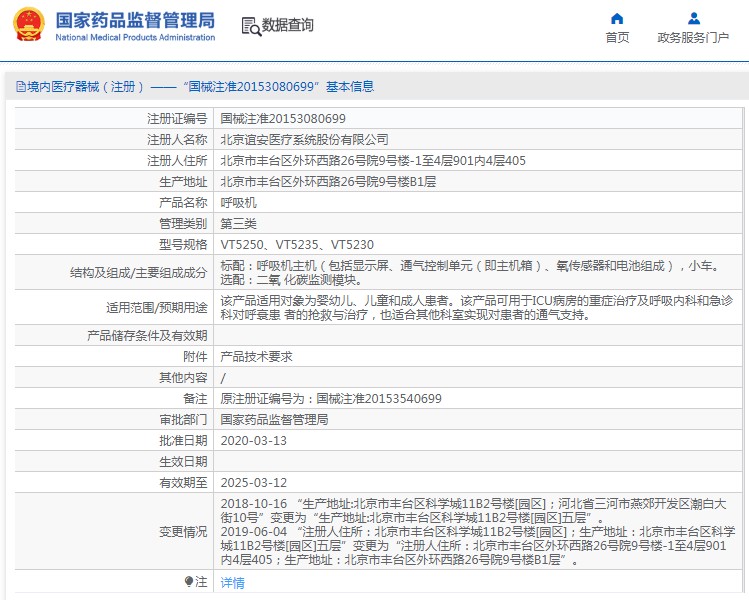The width and height of the screenshot is (749, 600).
Task: Select registration number 国械注准20153080699 in the table
Action: (283, 118)
